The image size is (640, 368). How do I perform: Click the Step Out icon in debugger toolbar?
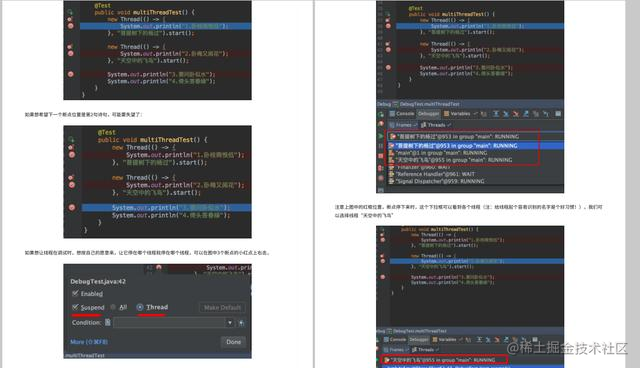[526, 114]
